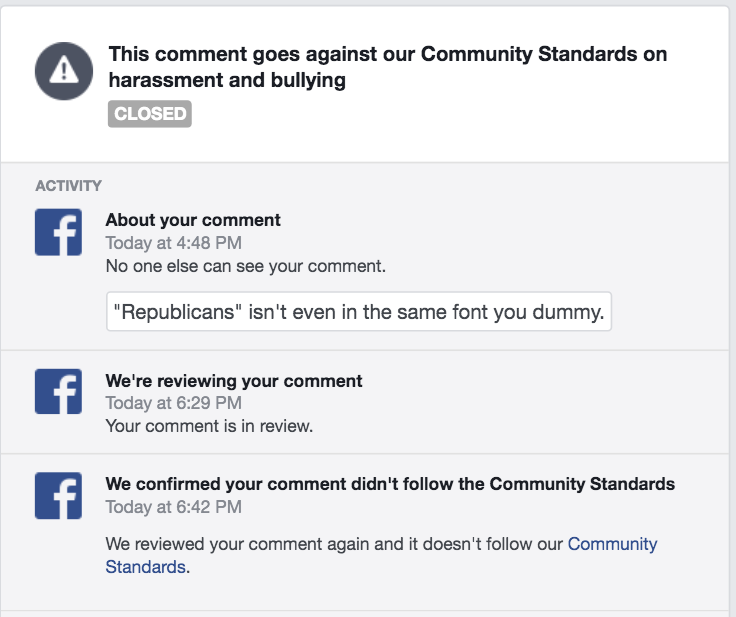Click the 'Your comment is in review.' message
Viewport: 736px width, 617px height.
tap(209, 426)
